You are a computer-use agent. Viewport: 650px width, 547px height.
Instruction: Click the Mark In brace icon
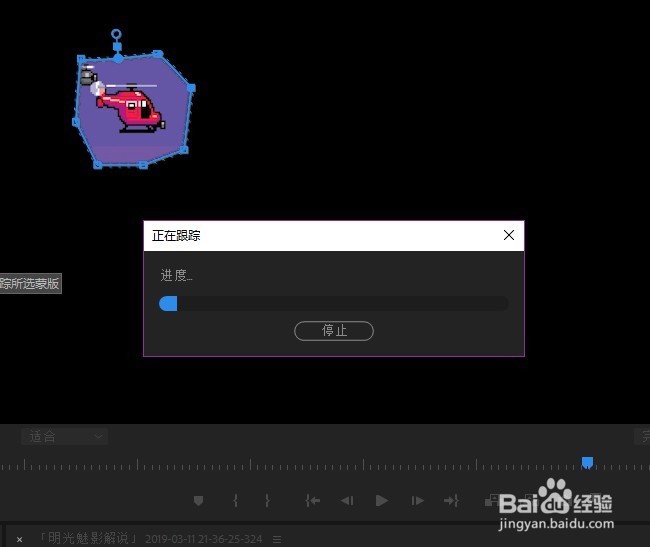click(x=235, y=501)
